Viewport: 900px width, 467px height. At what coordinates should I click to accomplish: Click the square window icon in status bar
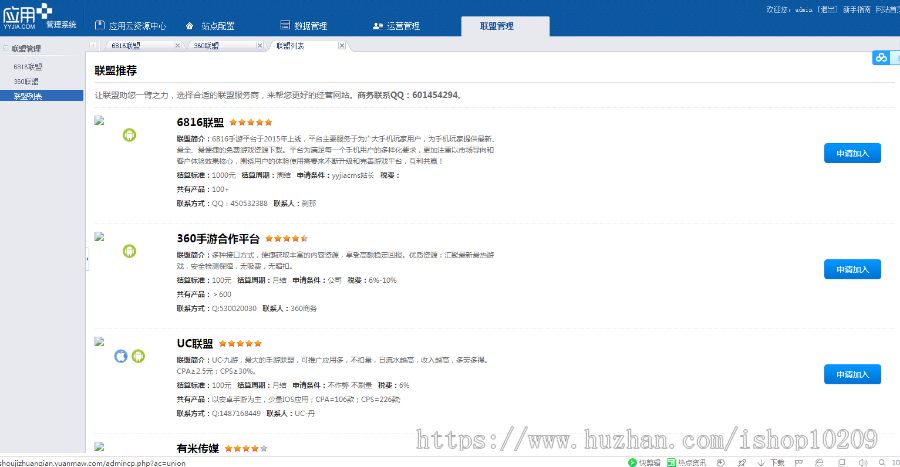point(841,462)
